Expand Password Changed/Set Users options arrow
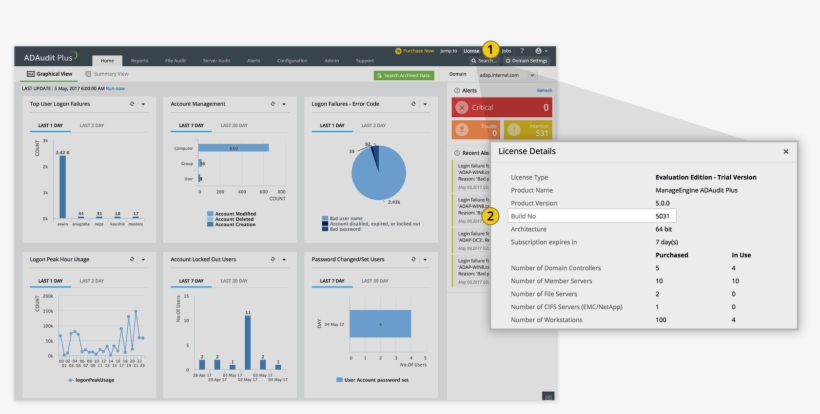Image resolution: width=820 pixels, height=414 pixels. point(426,257)
